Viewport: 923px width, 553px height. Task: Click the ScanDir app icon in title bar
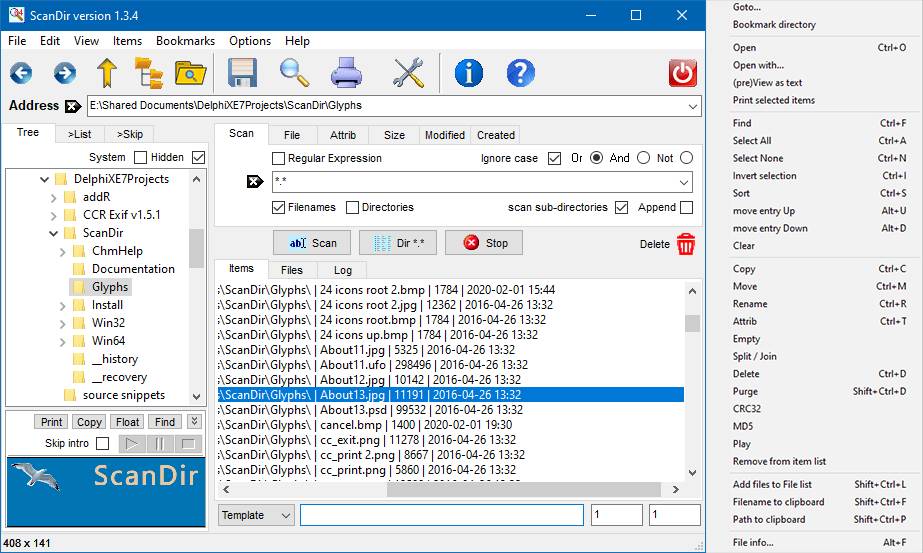click(x=16, y=15)
